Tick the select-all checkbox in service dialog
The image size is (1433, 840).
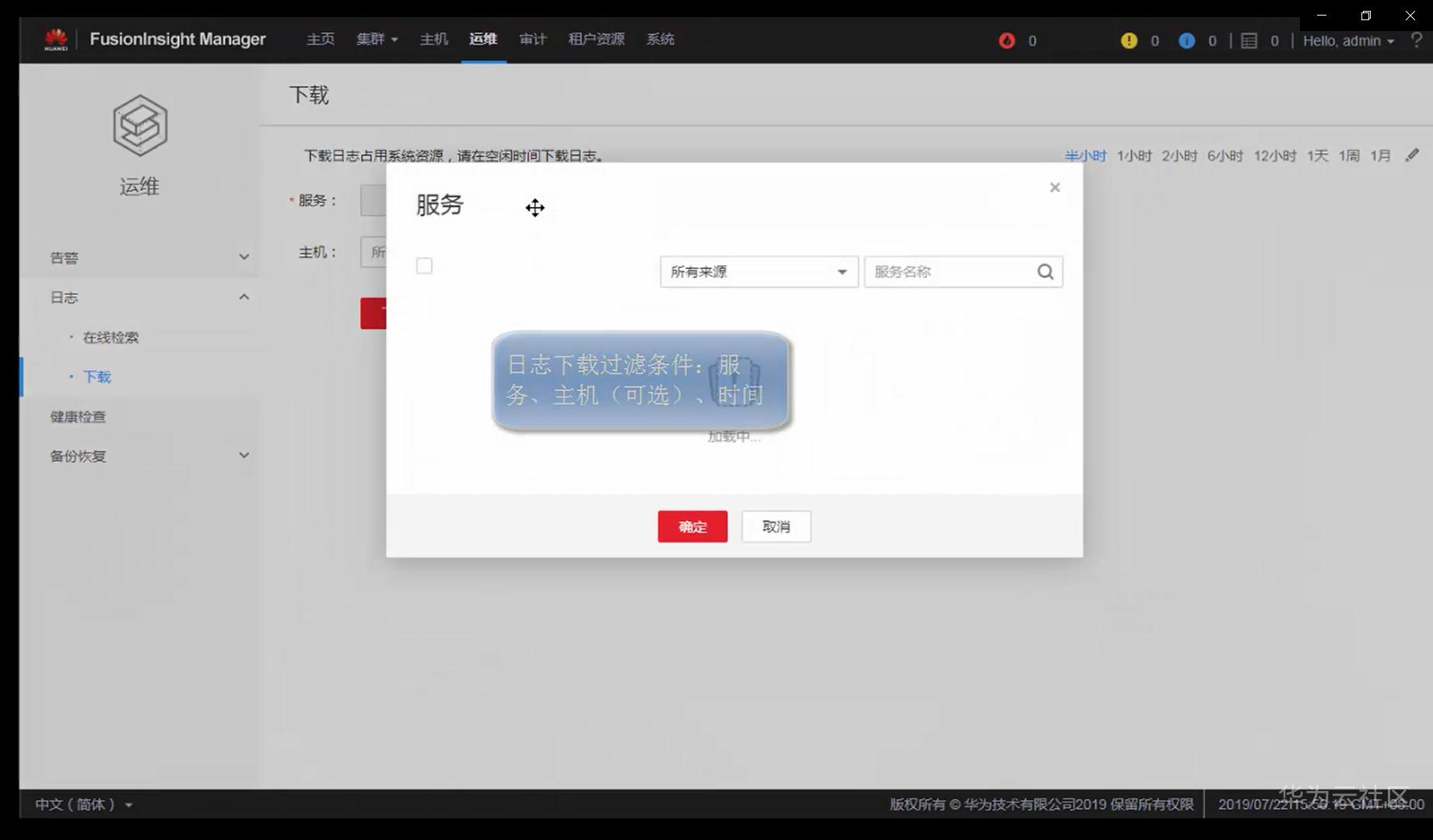[424, 266]
